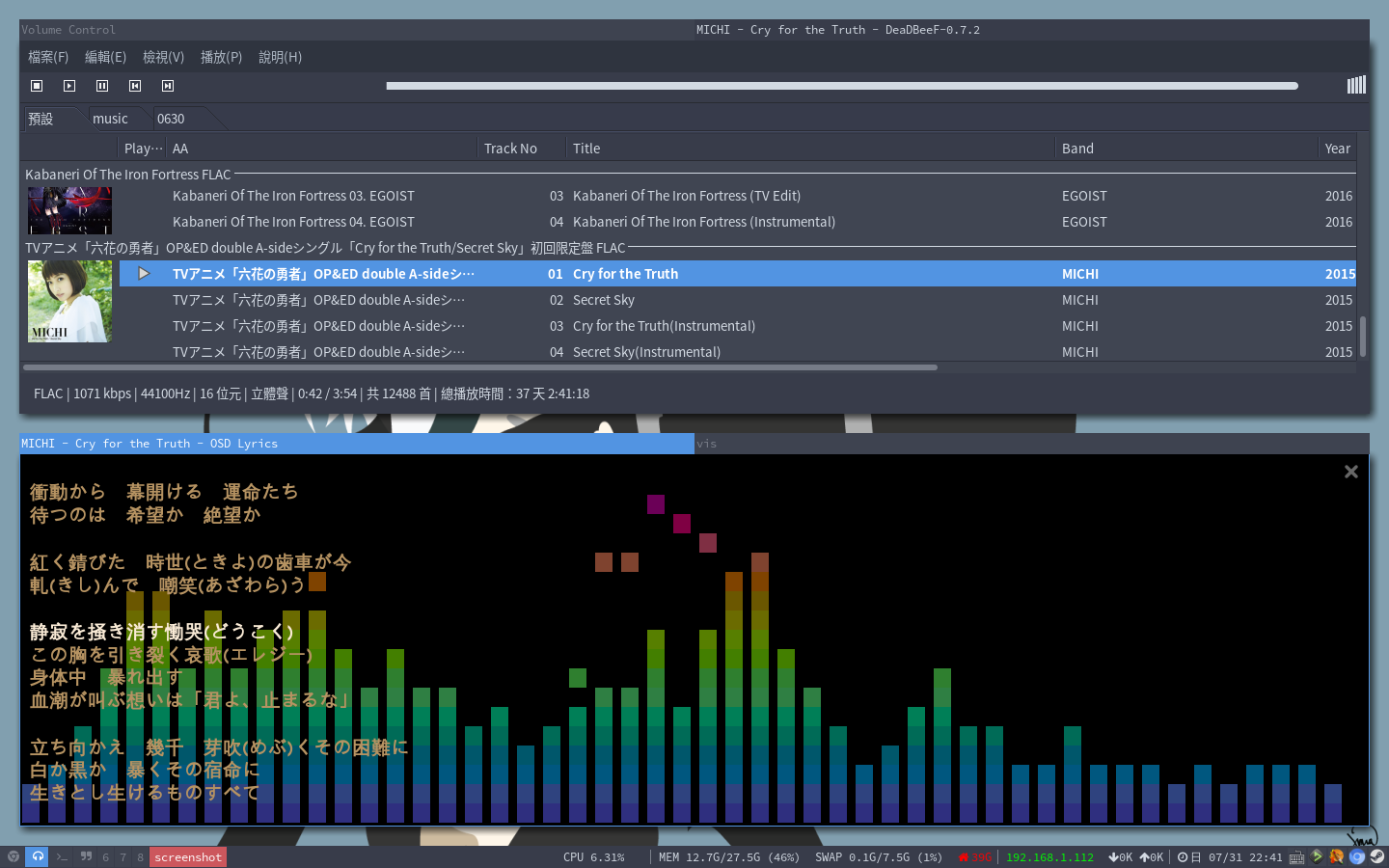
Task: Click the MICHI album cover thumbnail
Action: (x=69, y=301)
